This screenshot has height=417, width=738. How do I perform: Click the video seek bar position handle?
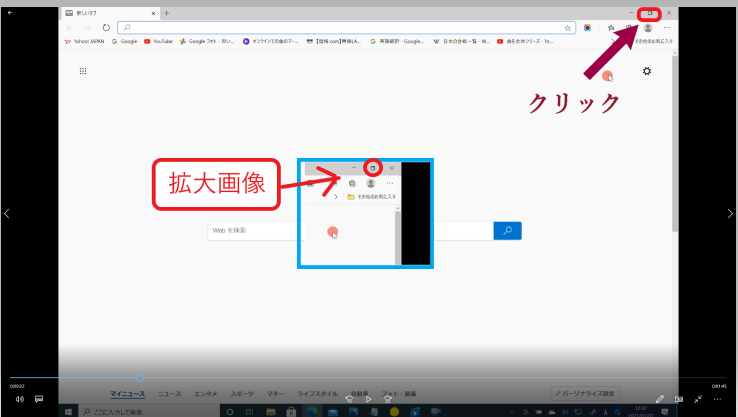(x=139, y=377)
